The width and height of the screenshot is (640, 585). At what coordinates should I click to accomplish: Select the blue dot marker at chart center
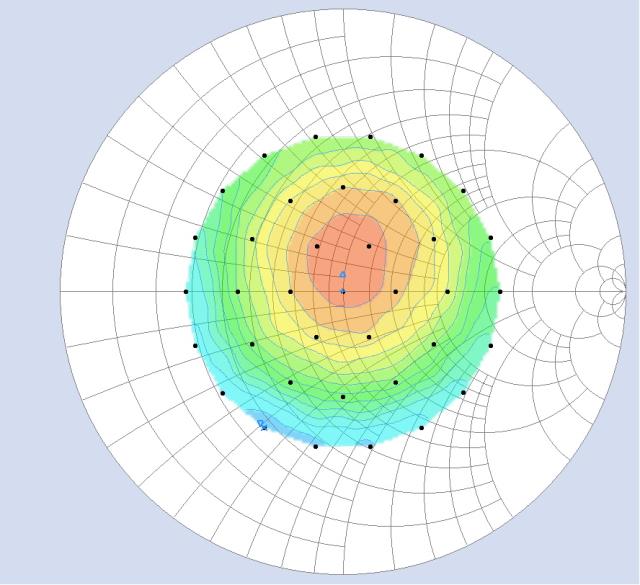342,291
